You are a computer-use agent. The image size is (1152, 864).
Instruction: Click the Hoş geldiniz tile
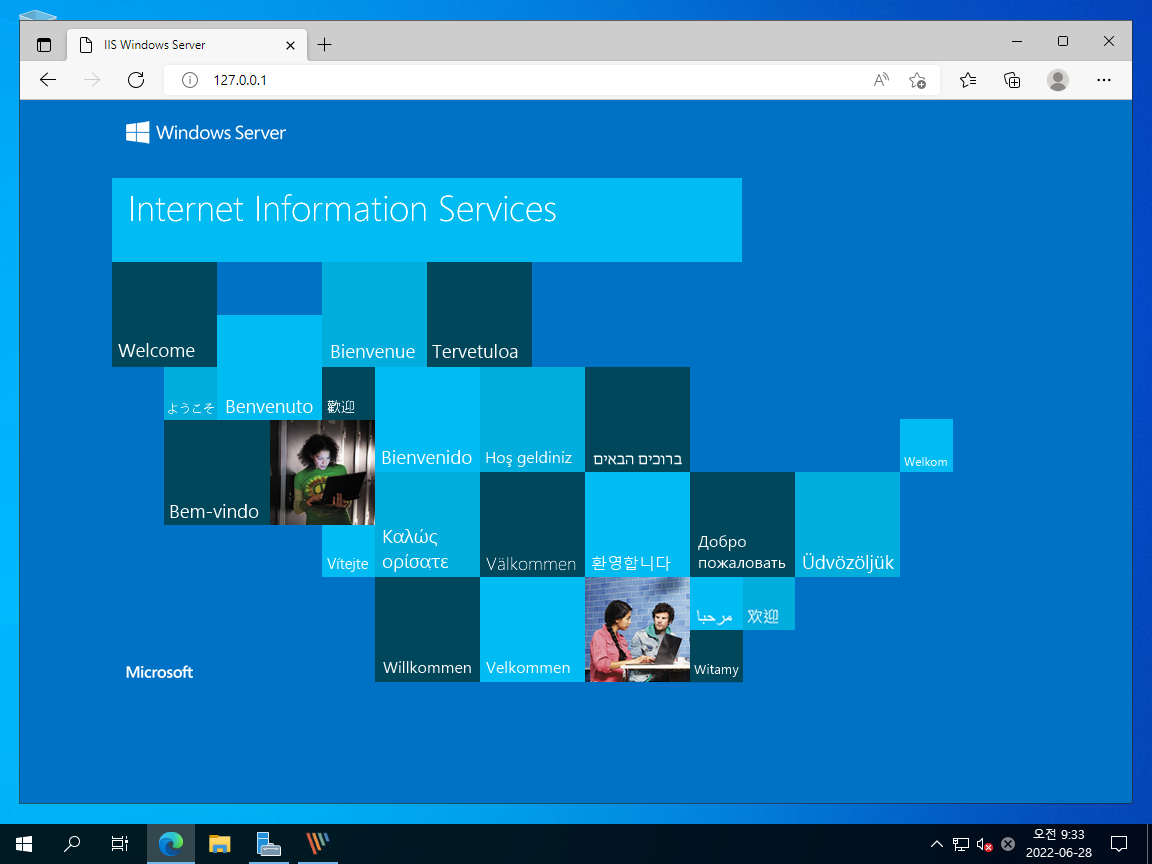tap(533, 420)
